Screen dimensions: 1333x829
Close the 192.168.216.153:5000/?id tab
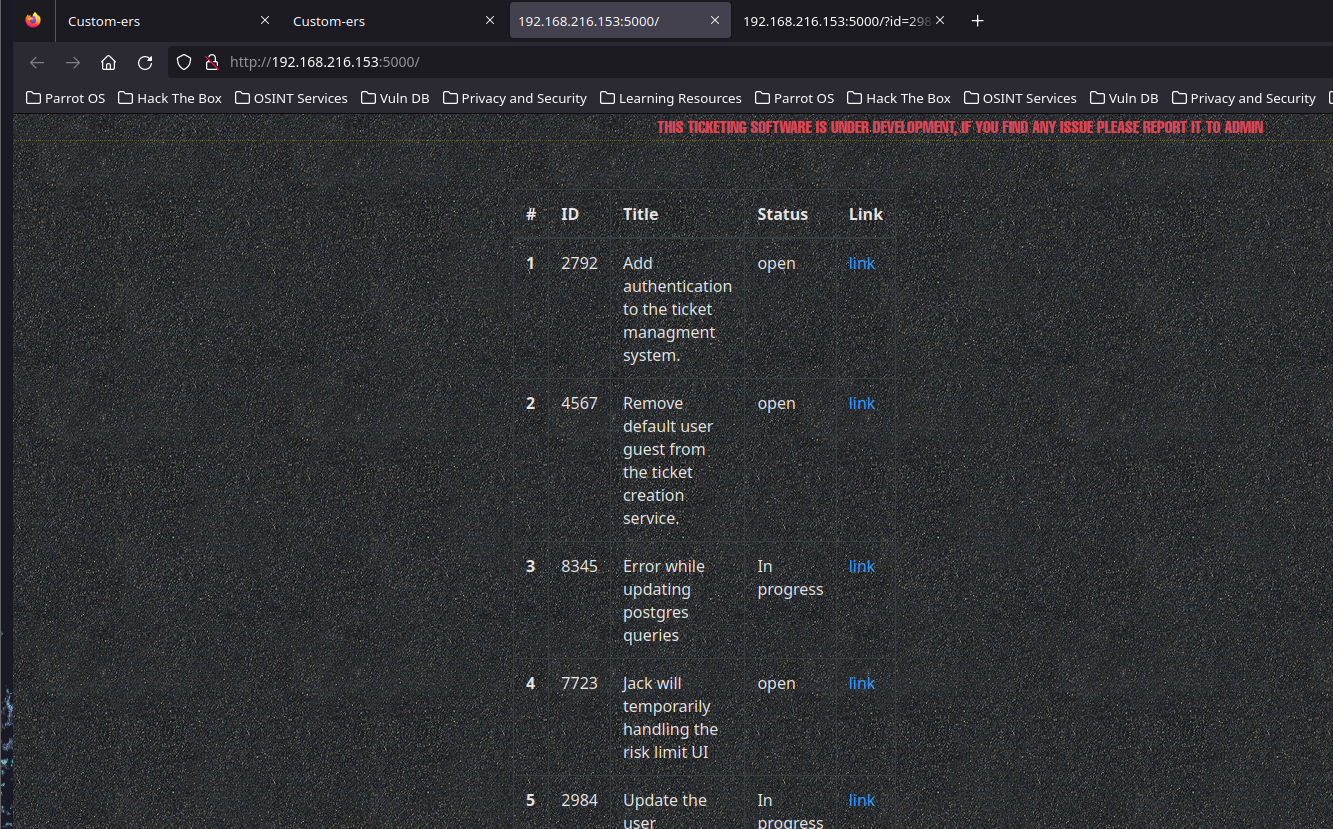coord(940,20)
